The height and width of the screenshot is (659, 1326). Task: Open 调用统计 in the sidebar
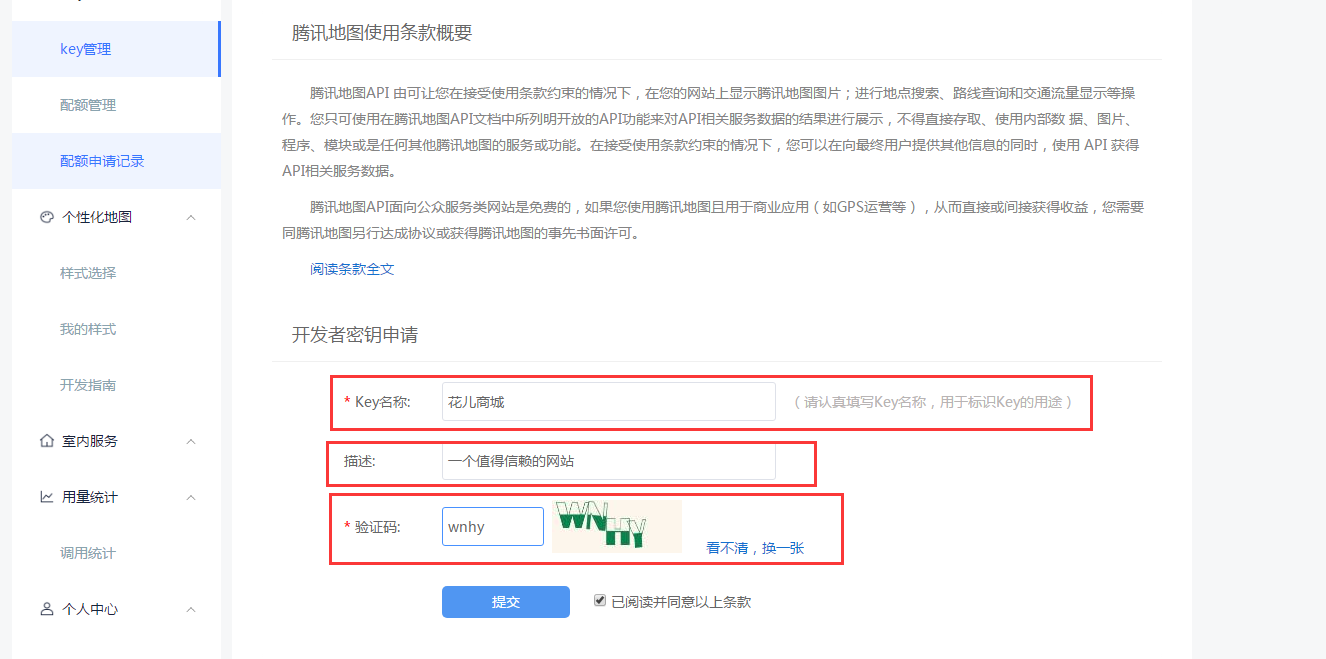tap(88, 553)
